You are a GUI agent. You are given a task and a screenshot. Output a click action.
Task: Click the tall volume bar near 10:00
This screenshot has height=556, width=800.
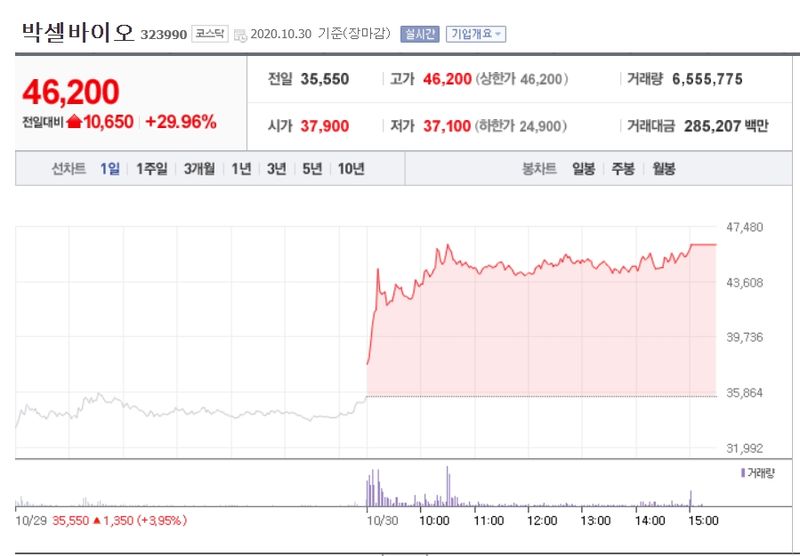[x=447, y=486]
